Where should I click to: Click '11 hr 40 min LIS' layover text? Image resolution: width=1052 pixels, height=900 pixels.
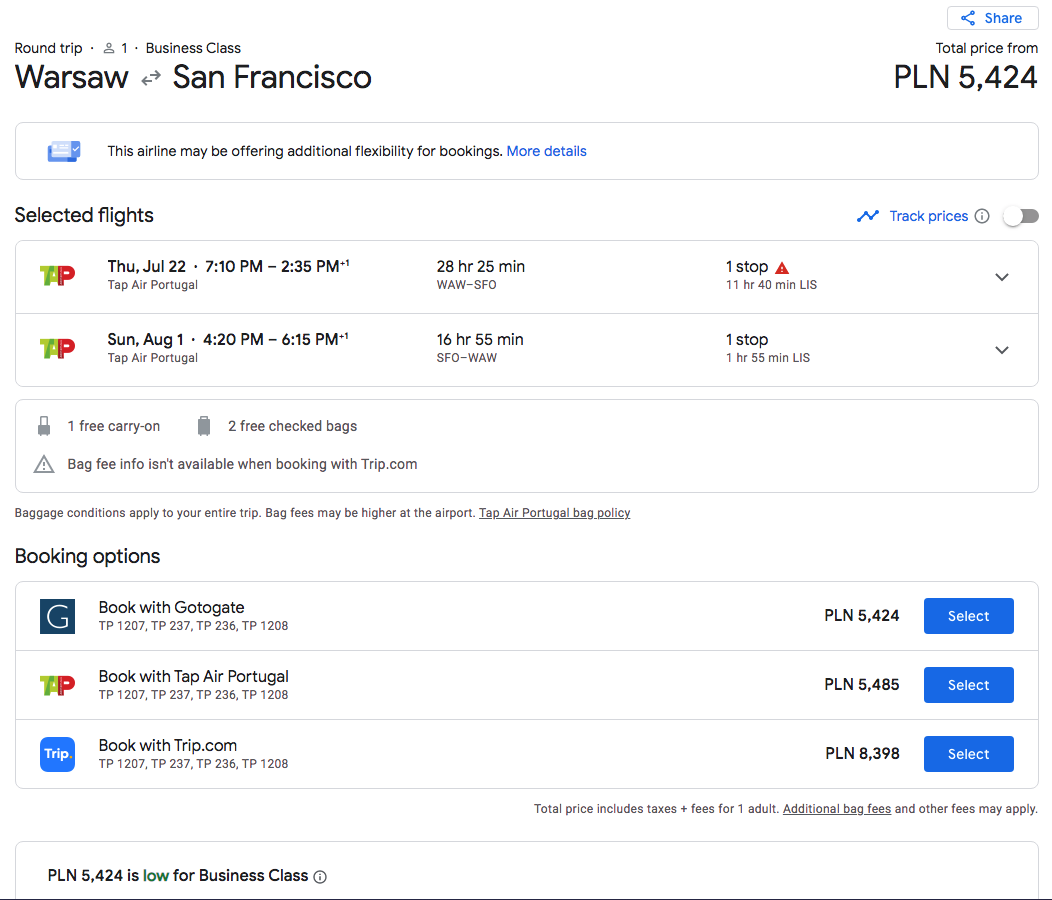pyautogui.click(x=771, y=285)
